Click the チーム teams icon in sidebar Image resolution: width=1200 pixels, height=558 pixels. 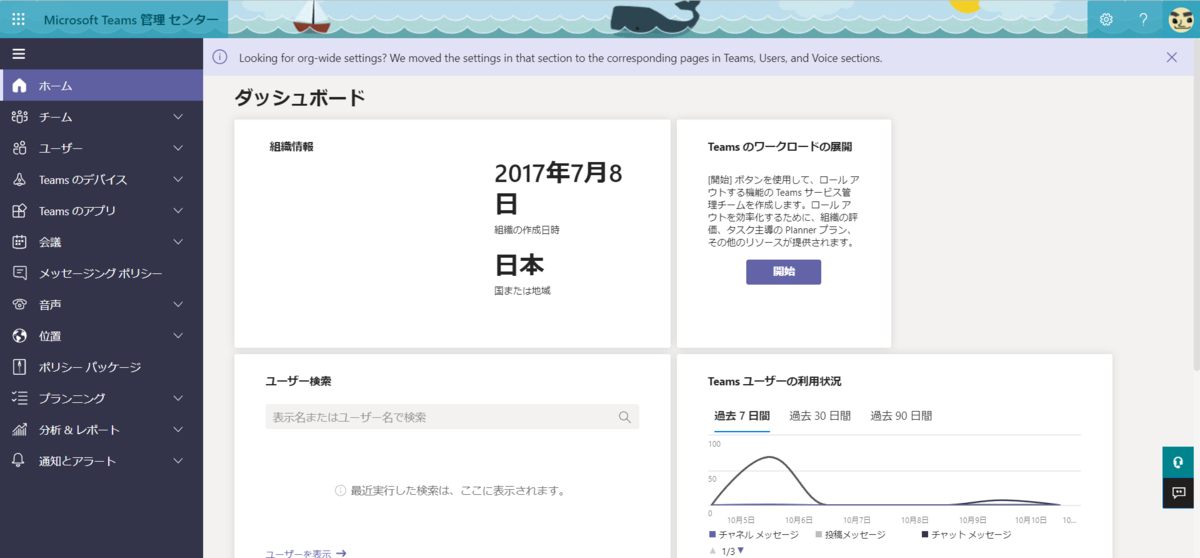pyautogui.click(x=19, y=117)
